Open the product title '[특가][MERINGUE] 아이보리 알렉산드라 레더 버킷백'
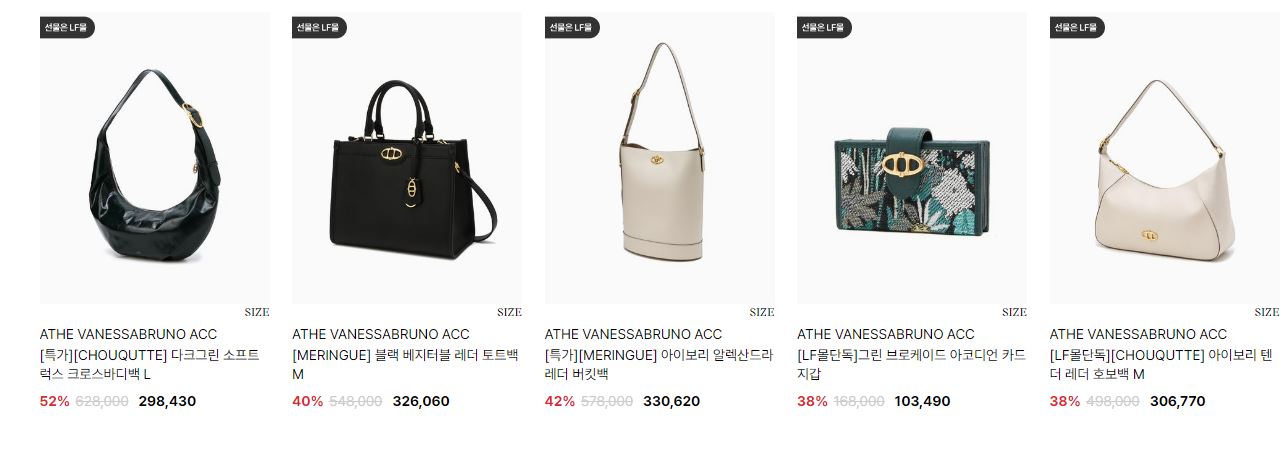Screen dimensions: 1288x461 click(x=659, y=365)
